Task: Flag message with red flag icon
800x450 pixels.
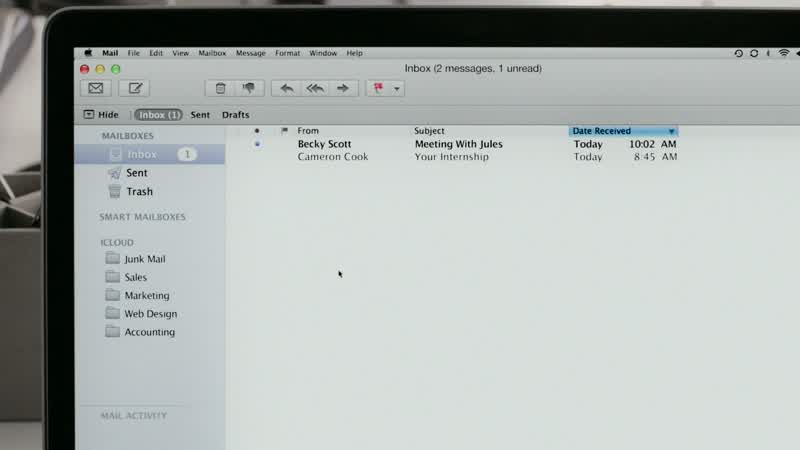Action: (x=379, y=88)
